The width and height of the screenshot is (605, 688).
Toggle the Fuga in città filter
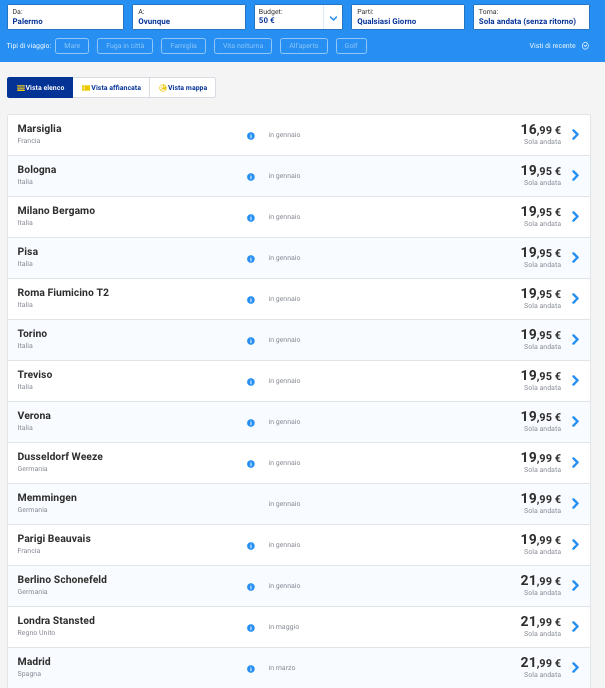126,46
